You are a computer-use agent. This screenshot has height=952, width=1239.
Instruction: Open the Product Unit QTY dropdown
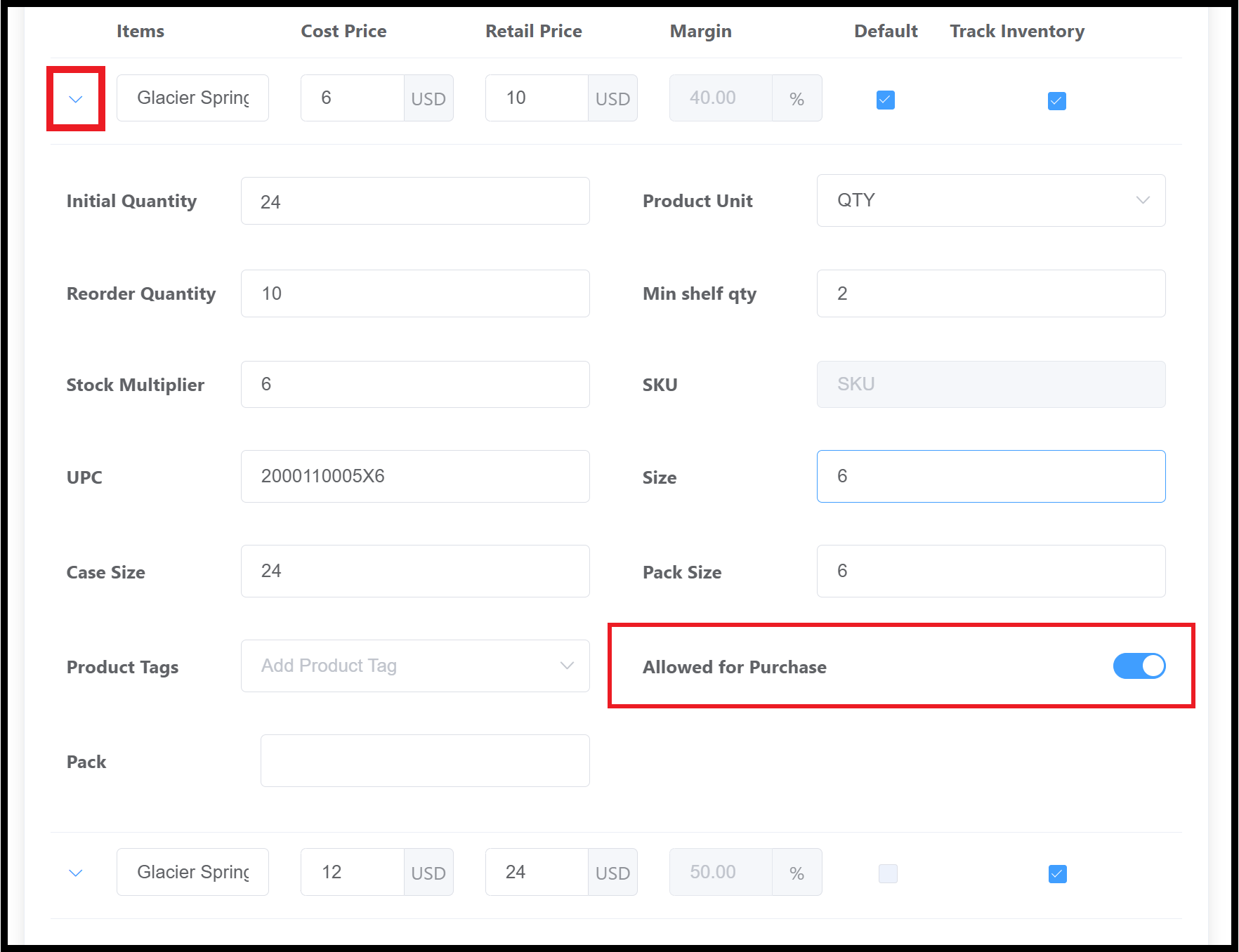pos(990,201)
